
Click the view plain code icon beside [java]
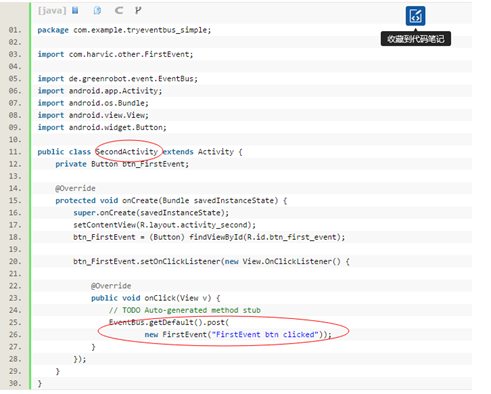click(75, 11)
